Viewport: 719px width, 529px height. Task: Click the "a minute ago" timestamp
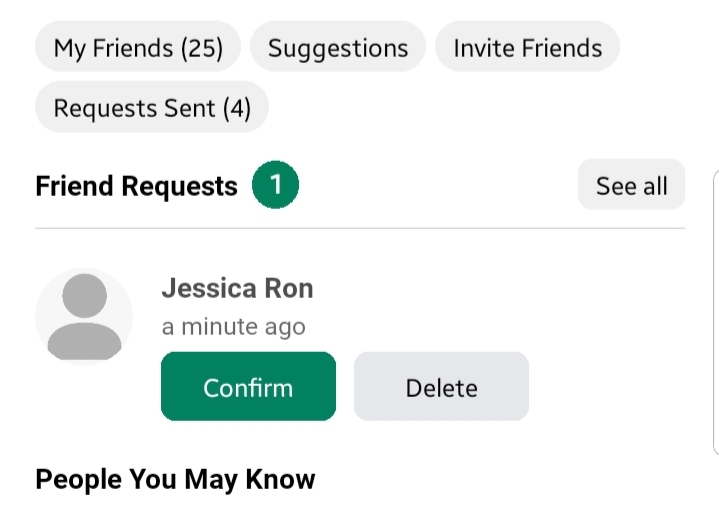233,327
